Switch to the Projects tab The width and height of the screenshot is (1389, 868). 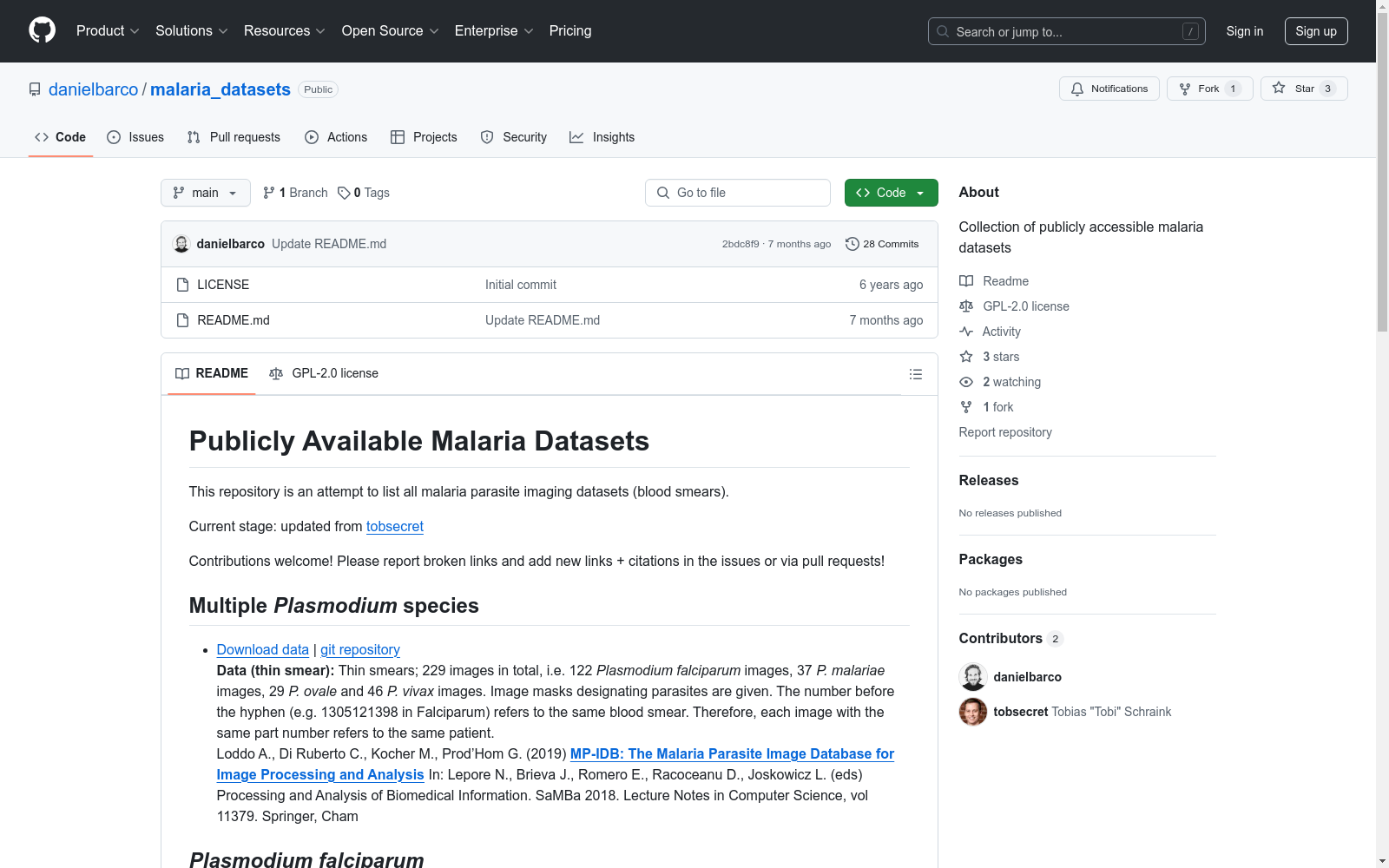click(x=424, y=137)
